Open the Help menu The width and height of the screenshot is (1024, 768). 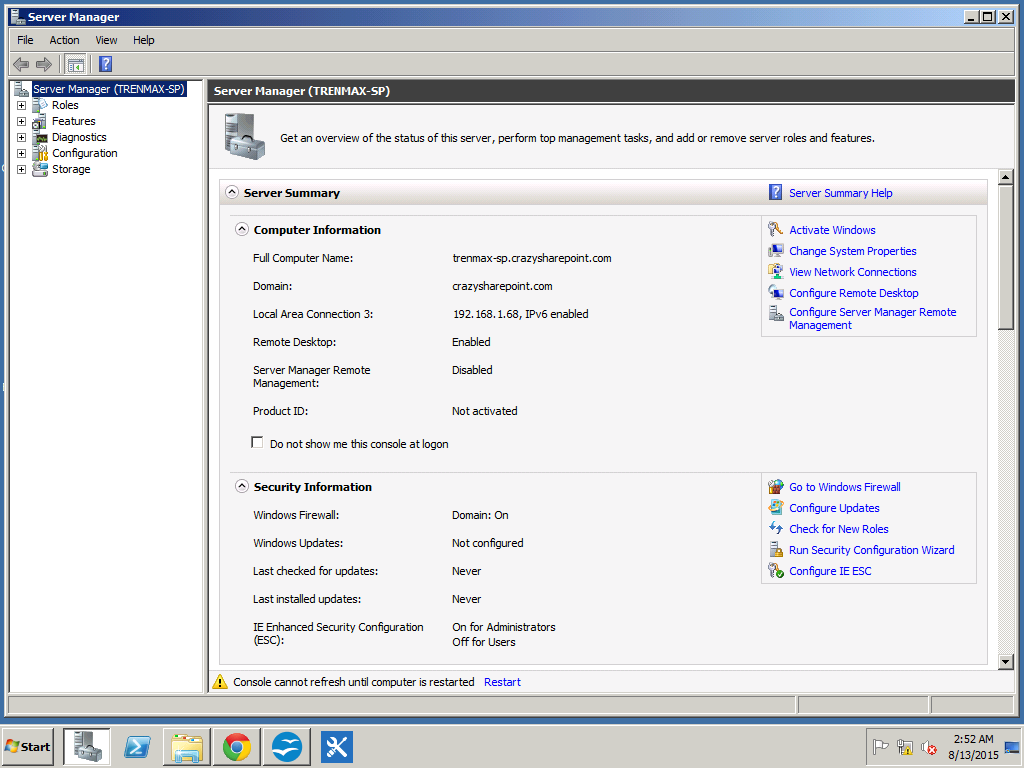(x=144, y=40)
